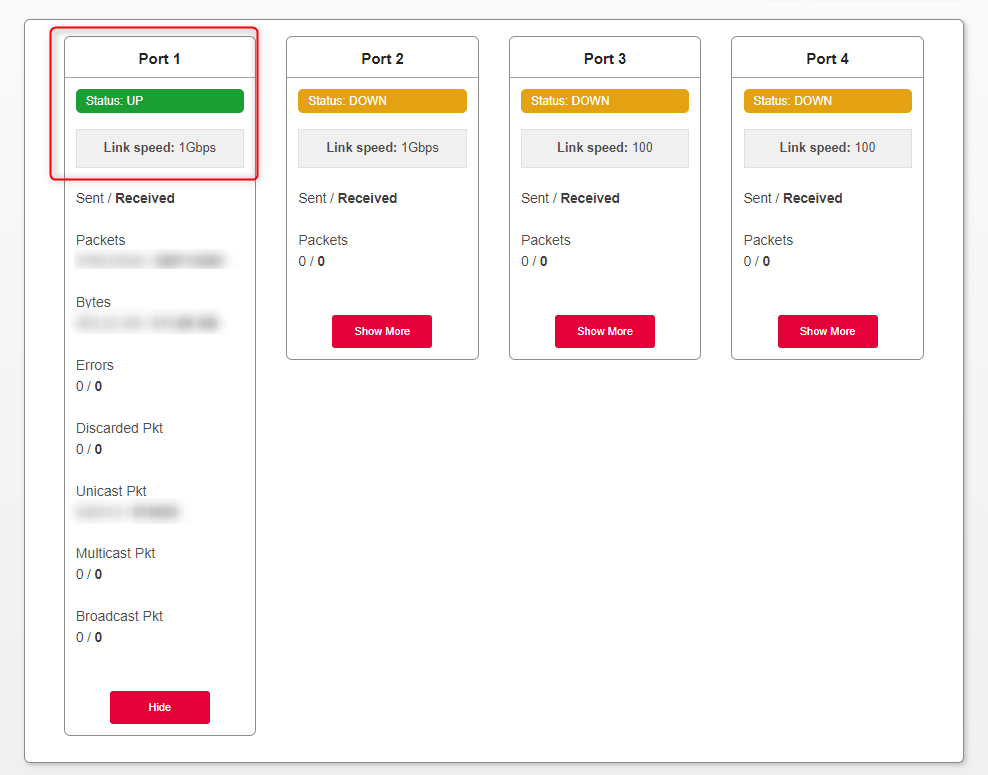Select the Broadcast Pkt label
Image resolution: width=988 pixels, height=775 pixels.
[119, 616]
